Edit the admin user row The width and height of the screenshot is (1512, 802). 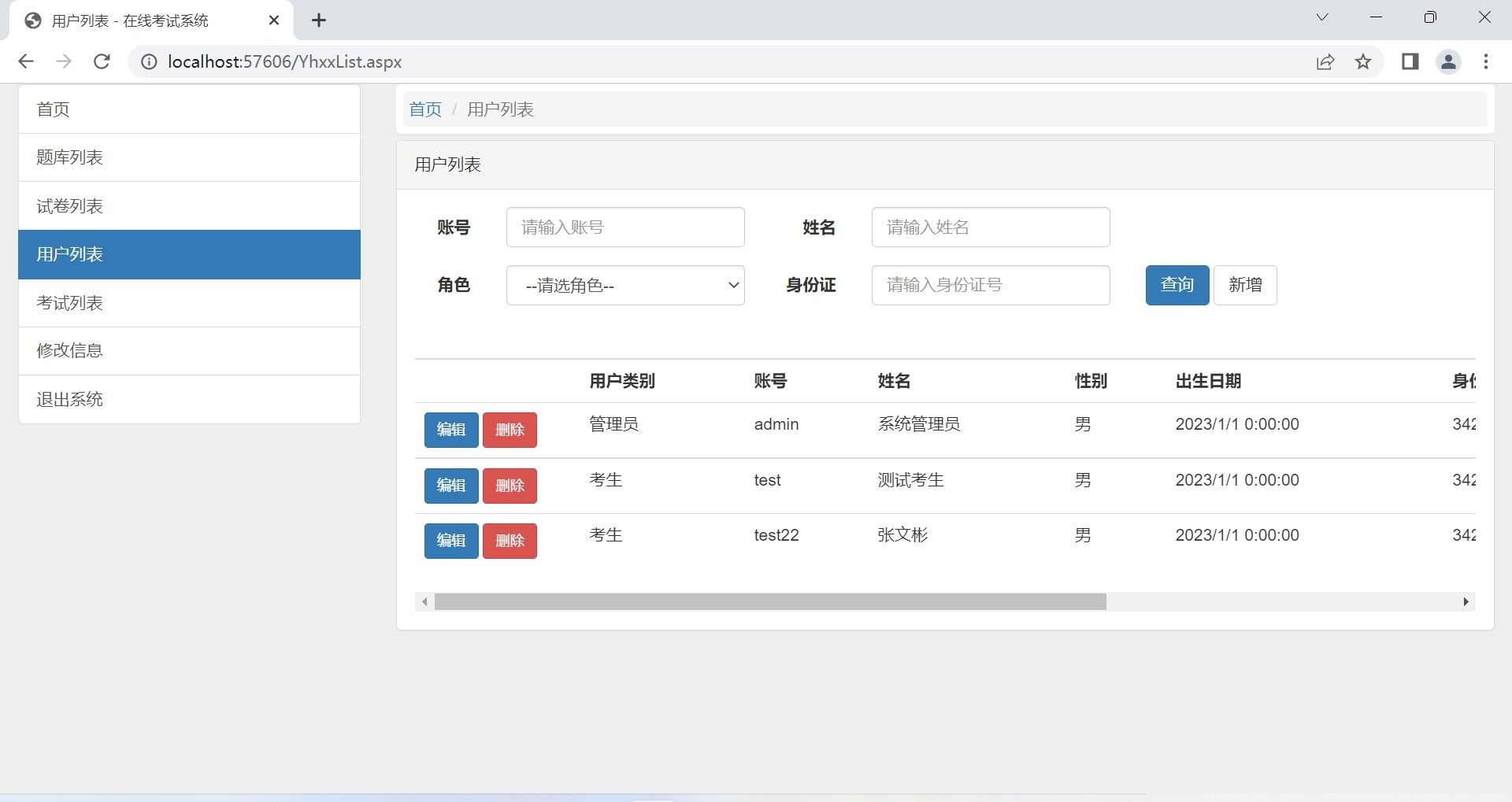point(451,430)
